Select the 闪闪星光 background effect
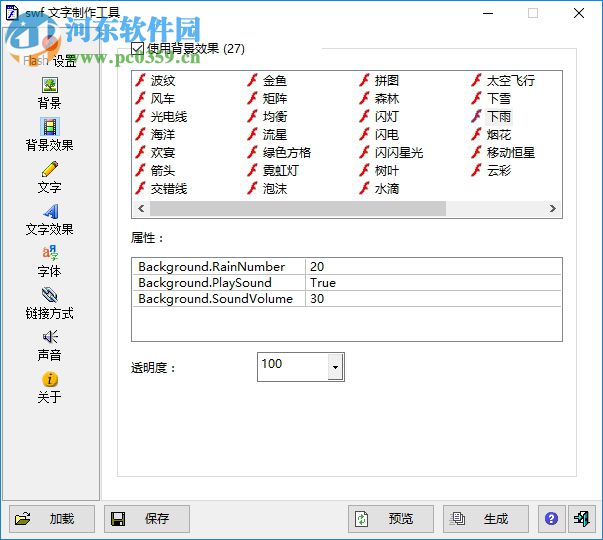The image size is (603, 540). [391, 153]
